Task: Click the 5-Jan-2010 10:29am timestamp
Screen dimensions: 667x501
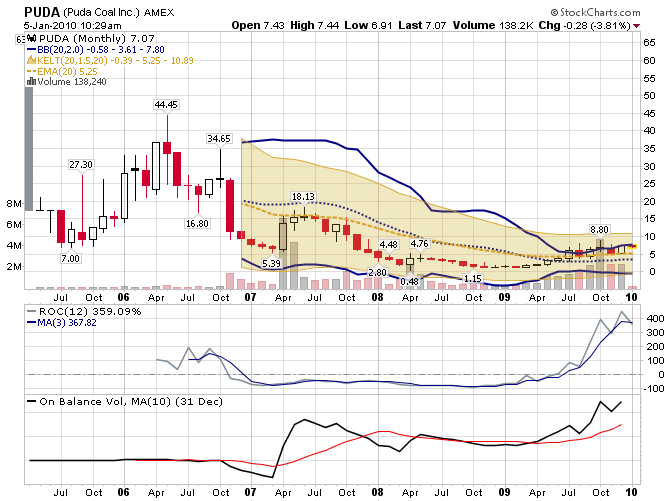Action: click(x=72, y=26)
